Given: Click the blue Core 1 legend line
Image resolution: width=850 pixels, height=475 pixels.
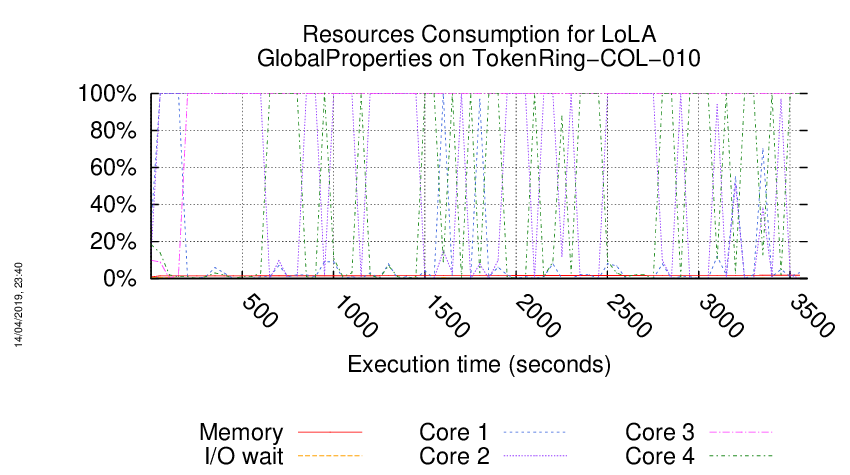Looking at the screenshot, I should 535,432.
